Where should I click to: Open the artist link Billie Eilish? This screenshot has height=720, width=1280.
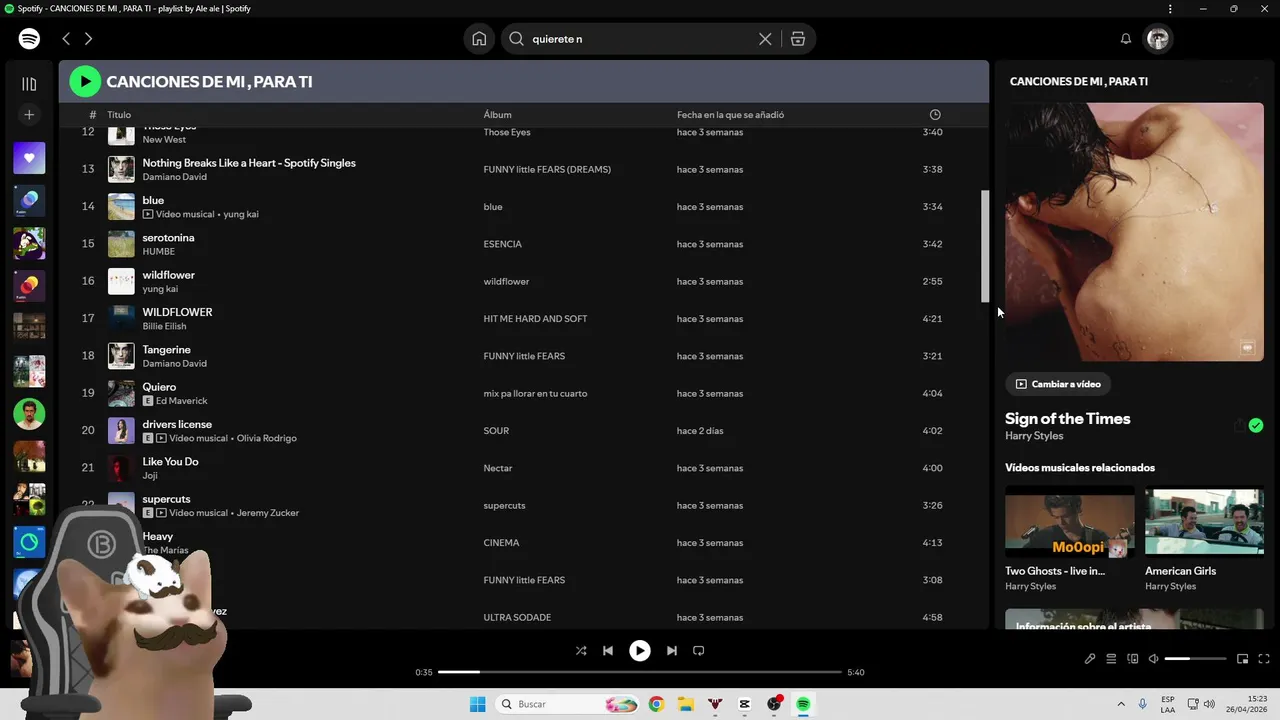tap(166, 326)
